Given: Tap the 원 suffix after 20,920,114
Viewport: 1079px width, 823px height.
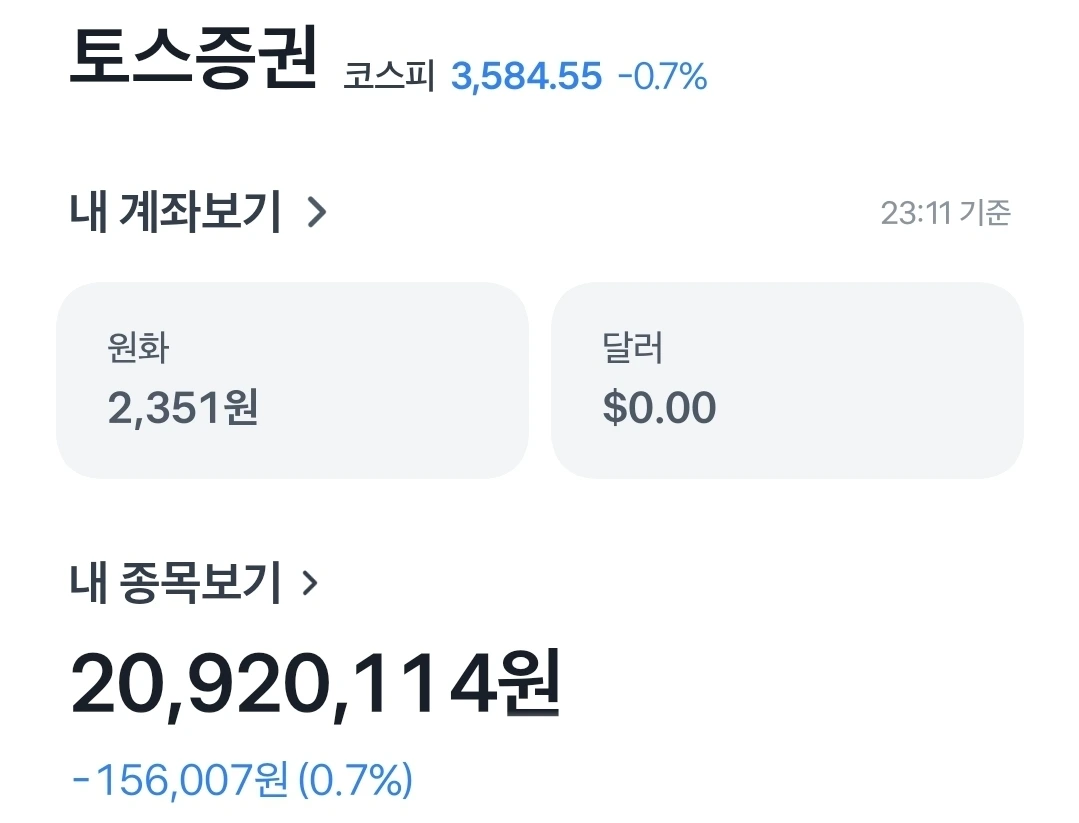Looking at the screenshot, I should 531,685.
